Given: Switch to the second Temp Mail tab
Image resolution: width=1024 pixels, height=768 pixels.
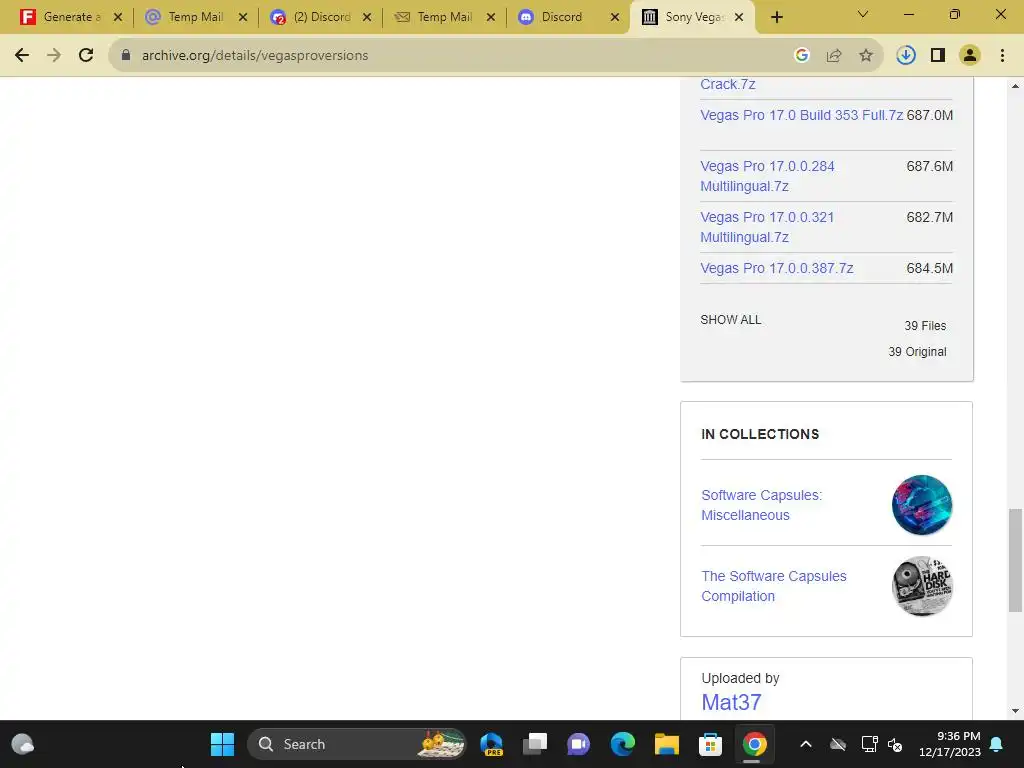Looking at the screenshot, I should pyautogui.click(x=436, y=17).
